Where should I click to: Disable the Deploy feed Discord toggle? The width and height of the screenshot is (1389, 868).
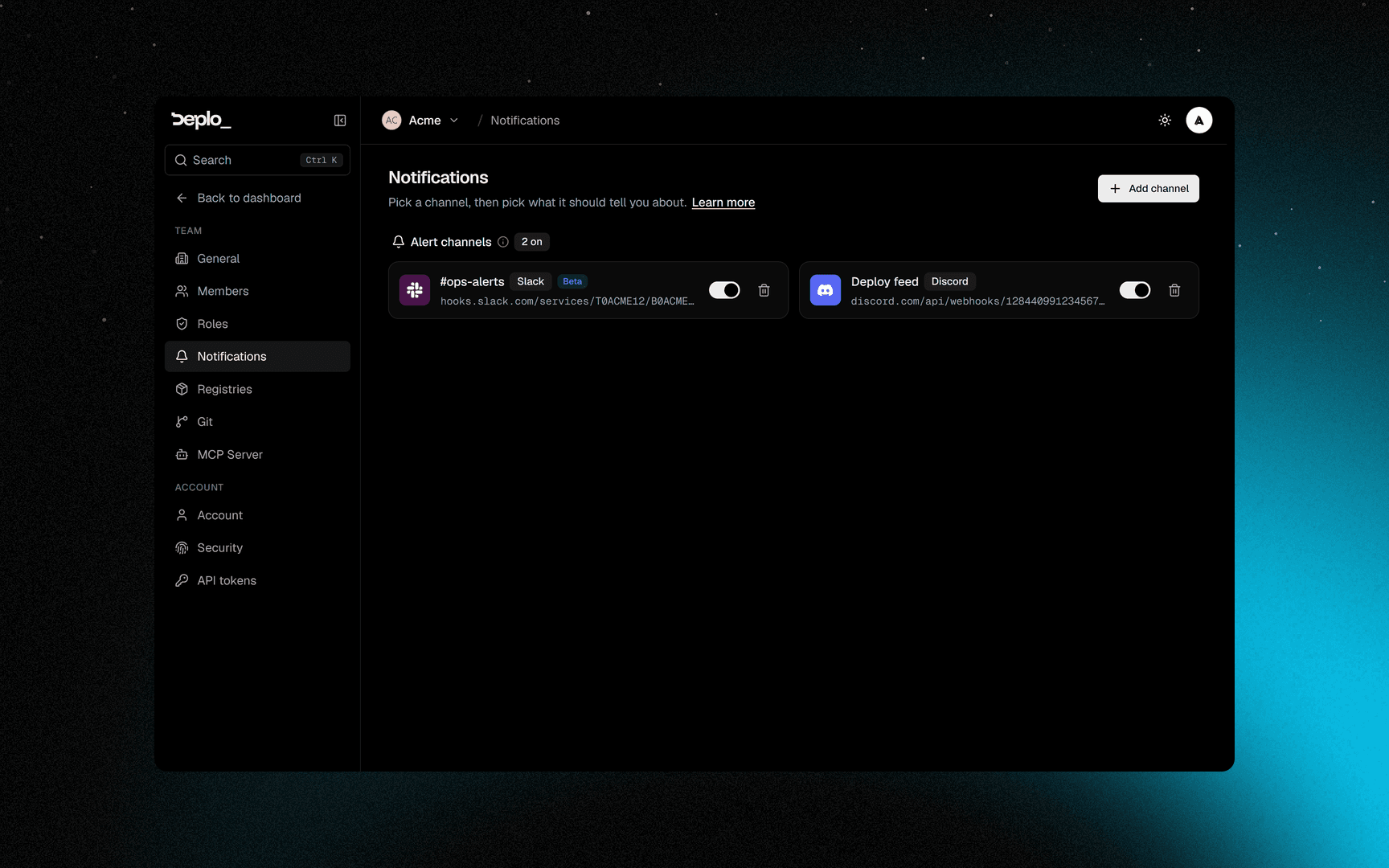(x=1135, y=290)
